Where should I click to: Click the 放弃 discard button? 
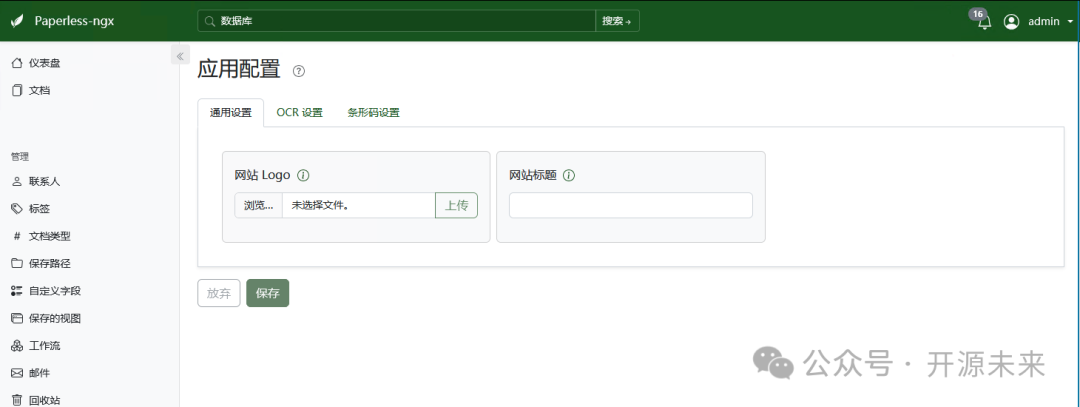pyautogui.click(x=219, y=293)
